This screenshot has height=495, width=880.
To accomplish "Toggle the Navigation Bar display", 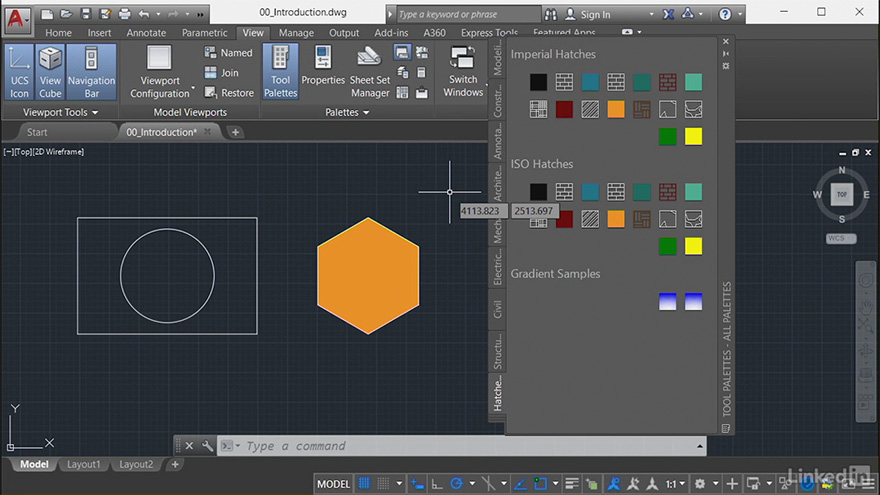I will point(91,72).
